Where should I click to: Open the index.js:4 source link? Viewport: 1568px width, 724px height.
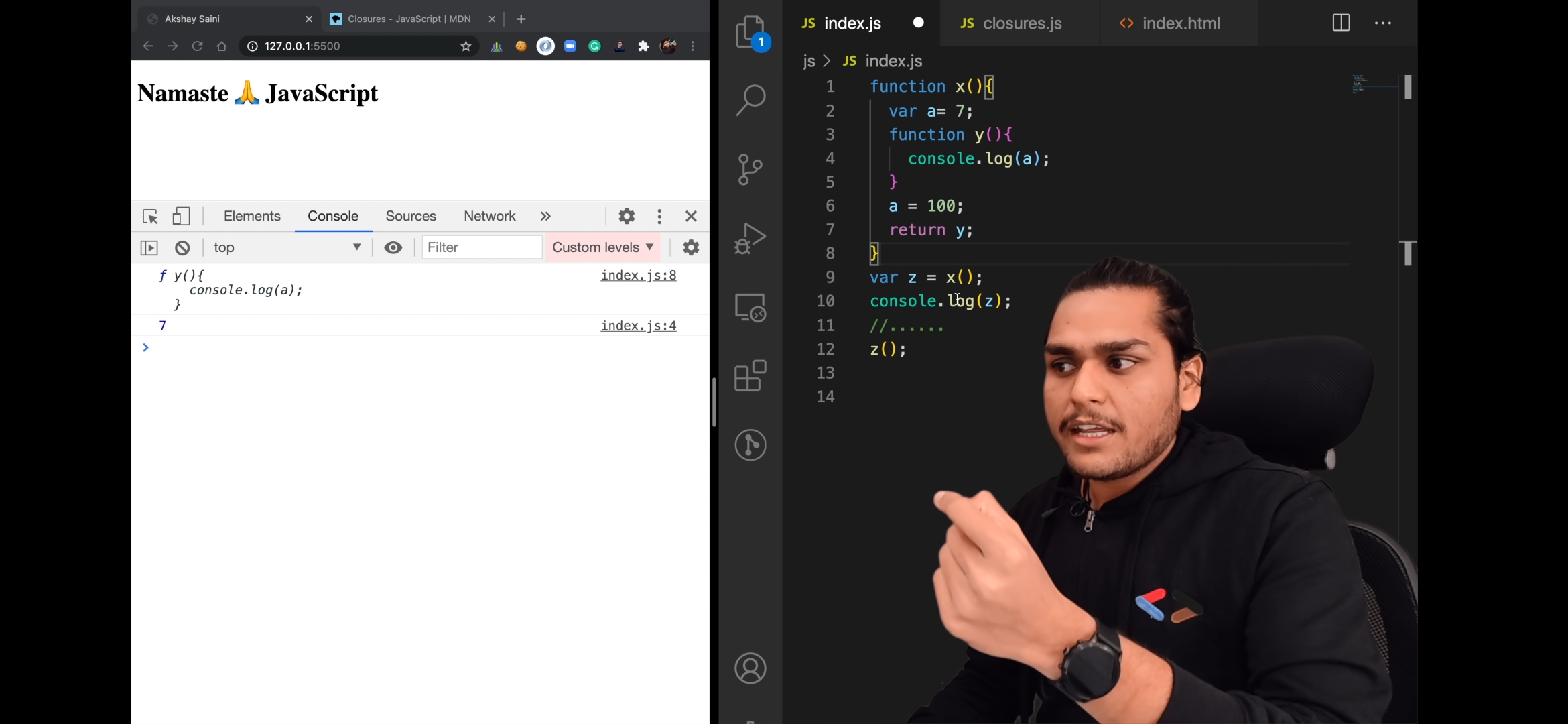tap(638, 326)
